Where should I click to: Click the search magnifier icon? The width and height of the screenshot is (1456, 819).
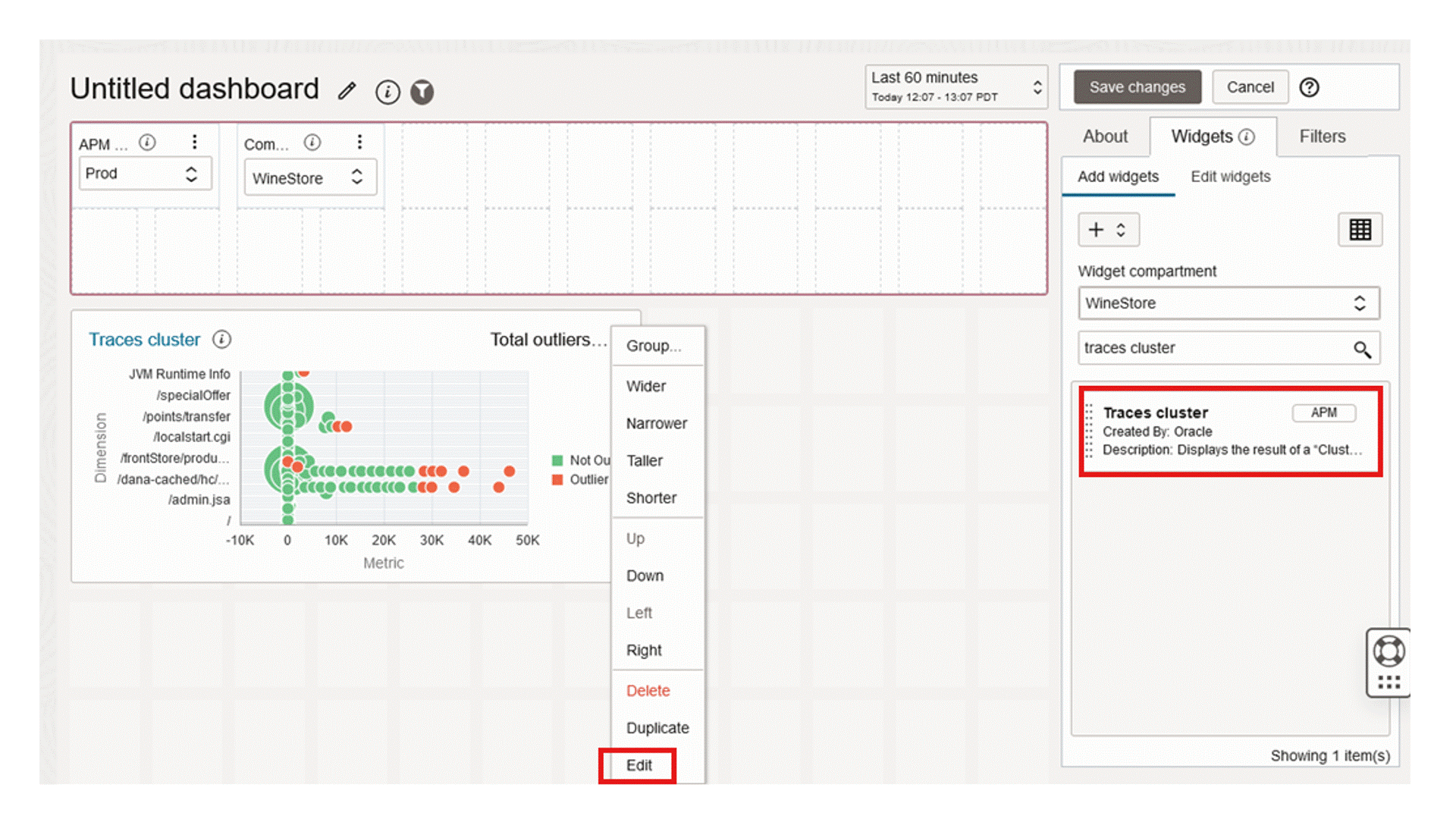tap(1362, 349)
